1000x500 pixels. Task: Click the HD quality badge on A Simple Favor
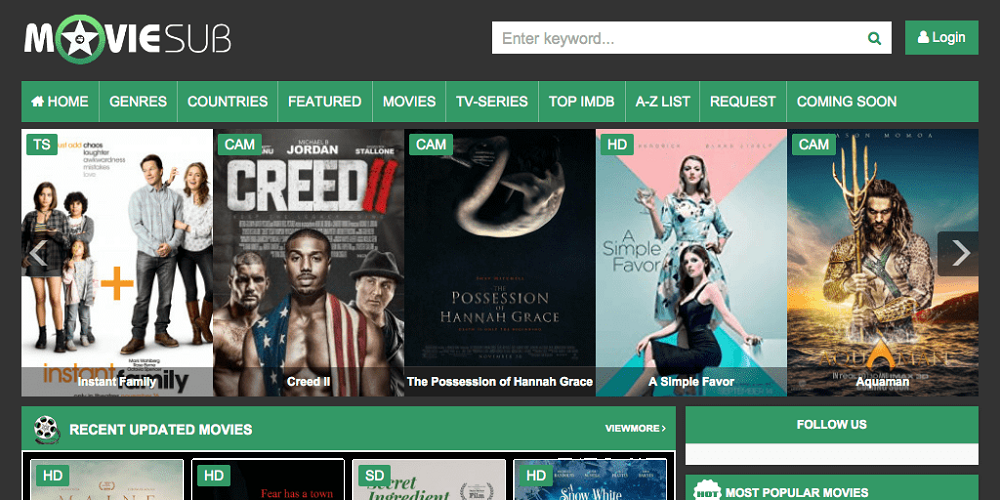(x=617, y=145)
